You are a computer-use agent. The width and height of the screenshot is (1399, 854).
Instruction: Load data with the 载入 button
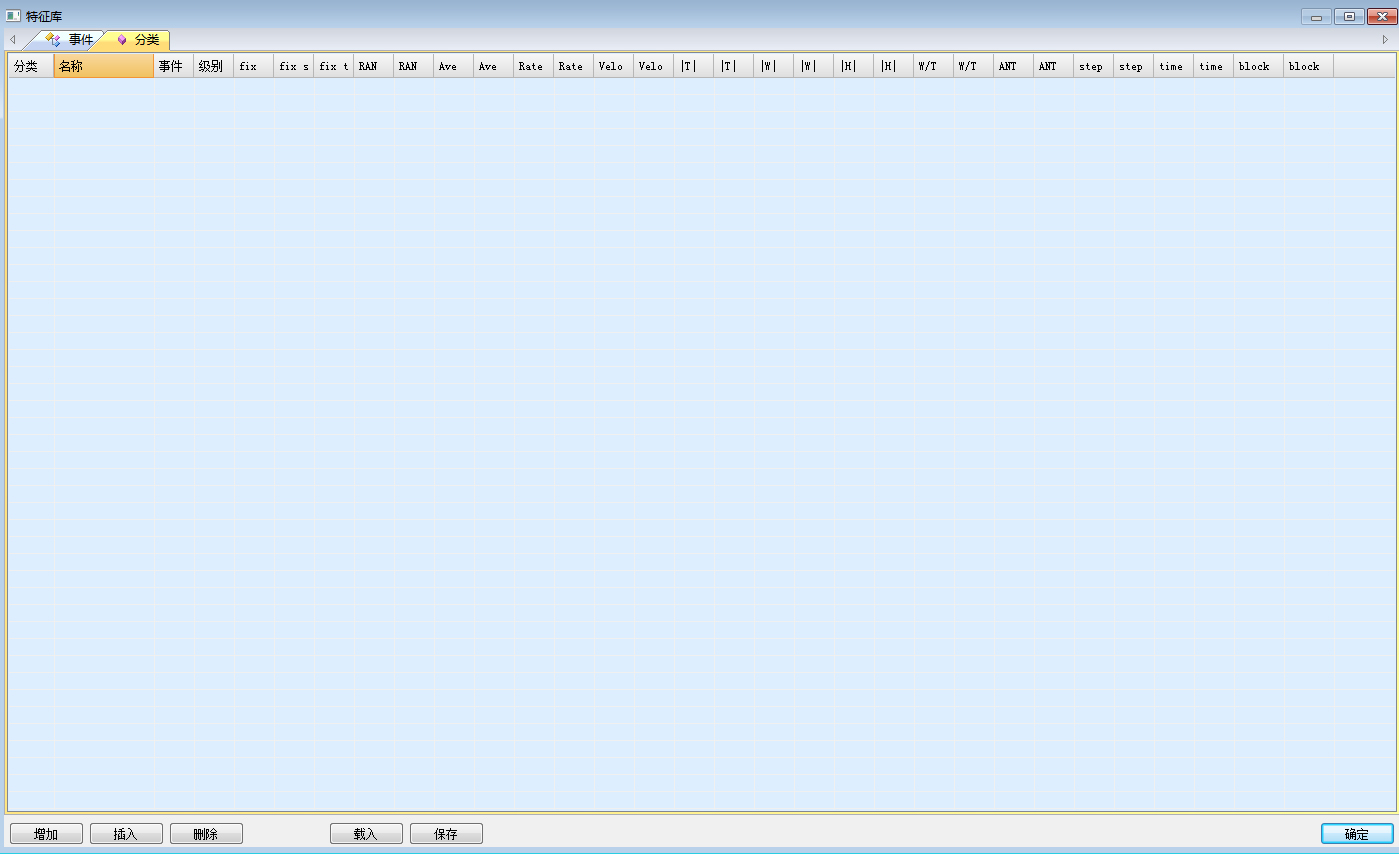(x=366, y=834)
